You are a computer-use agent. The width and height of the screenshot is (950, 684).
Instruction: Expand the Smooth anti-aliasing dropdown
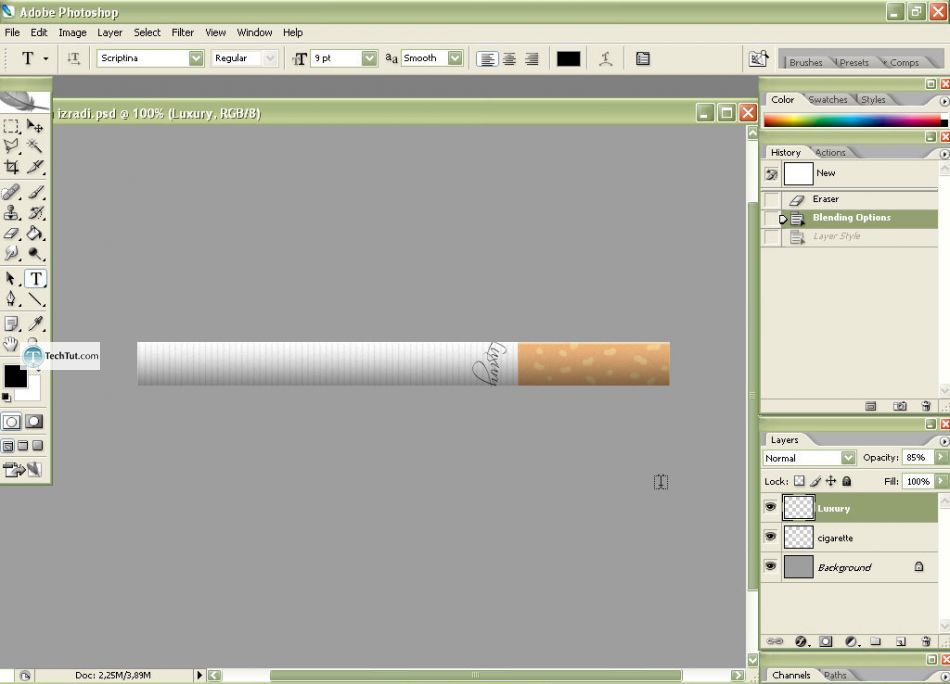(x=455, y=59)
